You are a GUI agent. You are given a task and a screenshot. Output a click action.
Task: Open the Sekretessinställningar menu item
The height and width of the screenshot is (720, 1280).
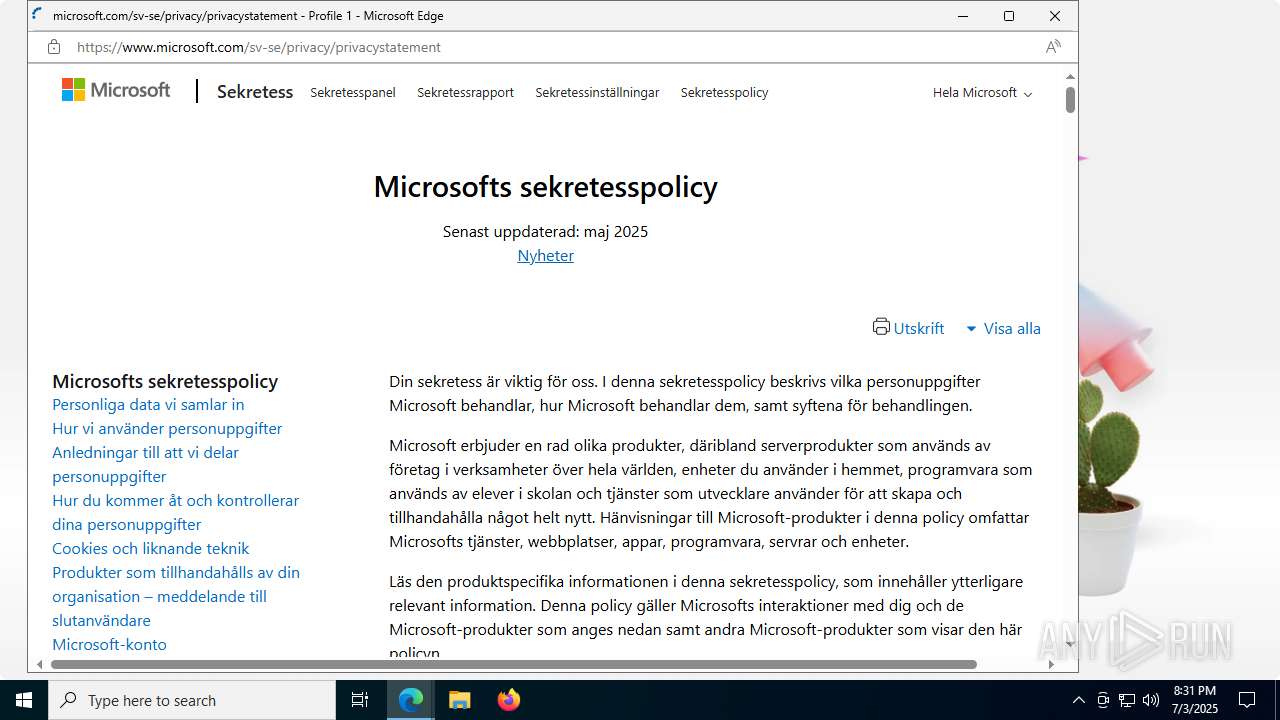[x=597, y=92]
